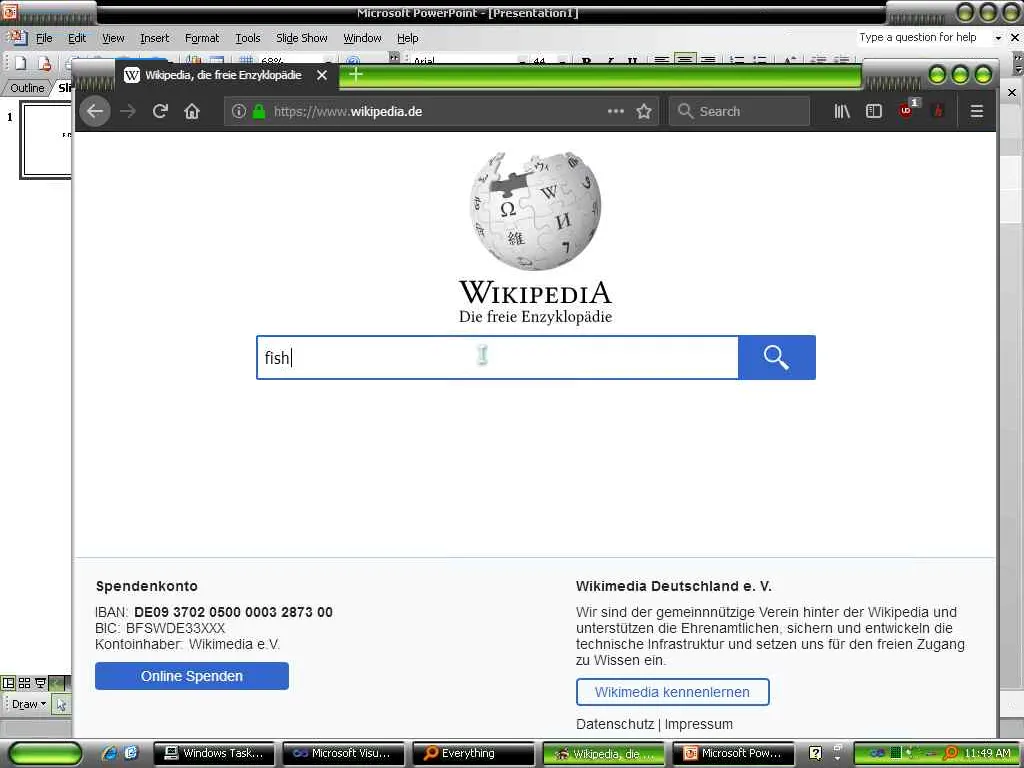Go back in Firefox
The height and width of the screenshot is (768, 1024).
95,111
